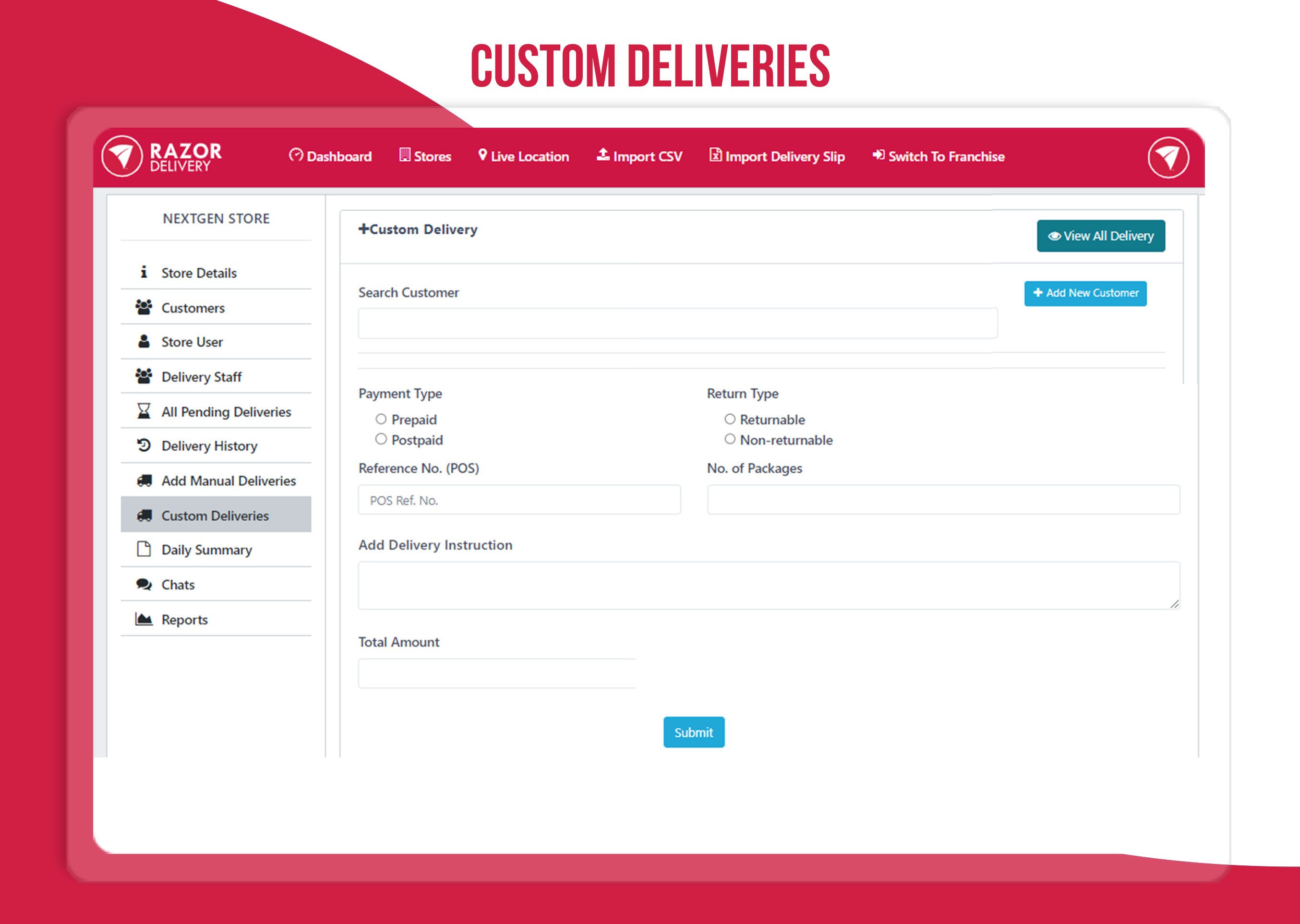The image size is (1300, 924).
Task: Click the Razor Delivery logo icon
Action: pyautogui.click(x=122, y=156)
